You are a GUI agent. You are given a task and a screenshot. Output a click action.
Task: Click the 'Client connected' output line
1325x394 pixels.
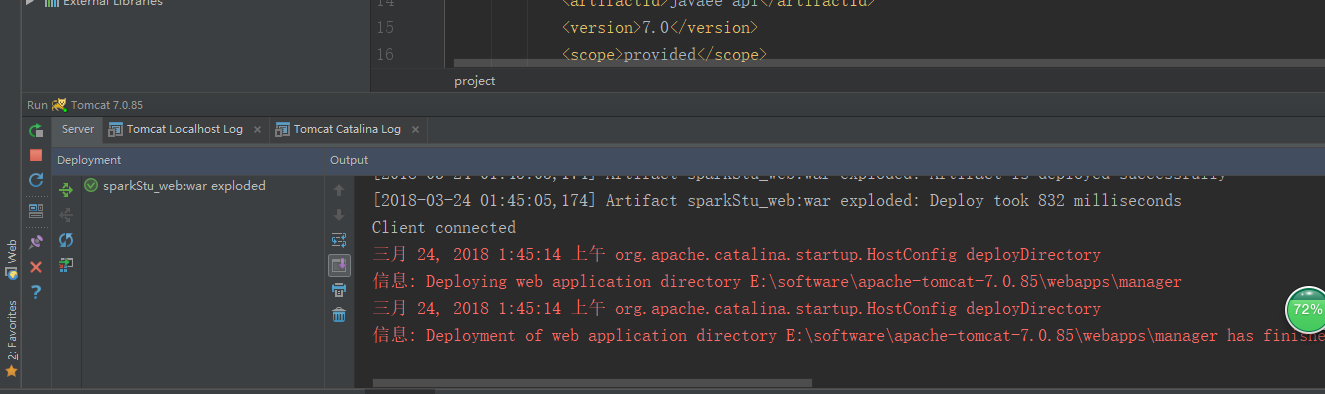click(444, 228)
